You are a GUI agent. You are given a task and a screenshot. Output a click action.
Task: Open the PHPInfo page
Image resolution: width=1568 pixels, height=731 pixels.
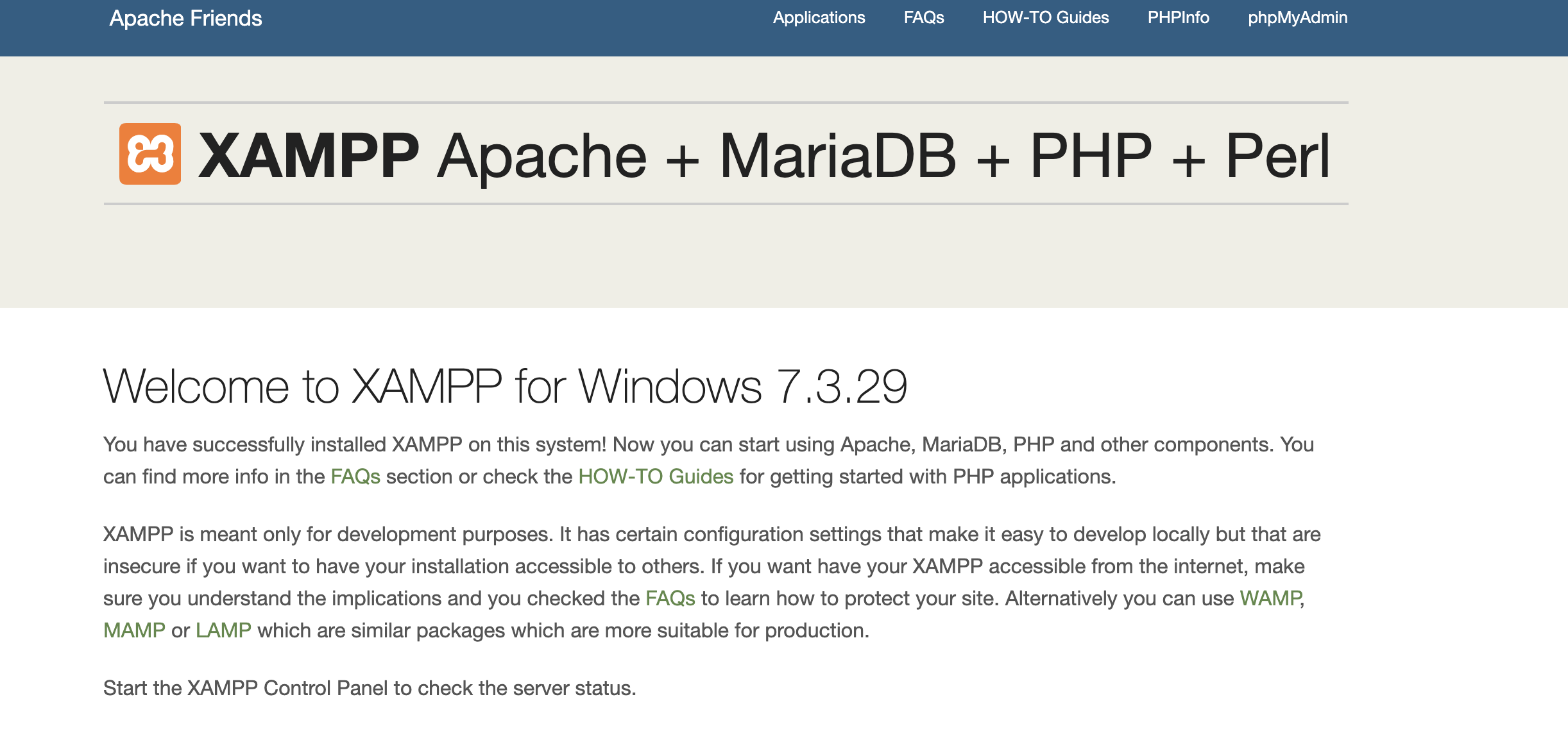tap(1178, 18)
